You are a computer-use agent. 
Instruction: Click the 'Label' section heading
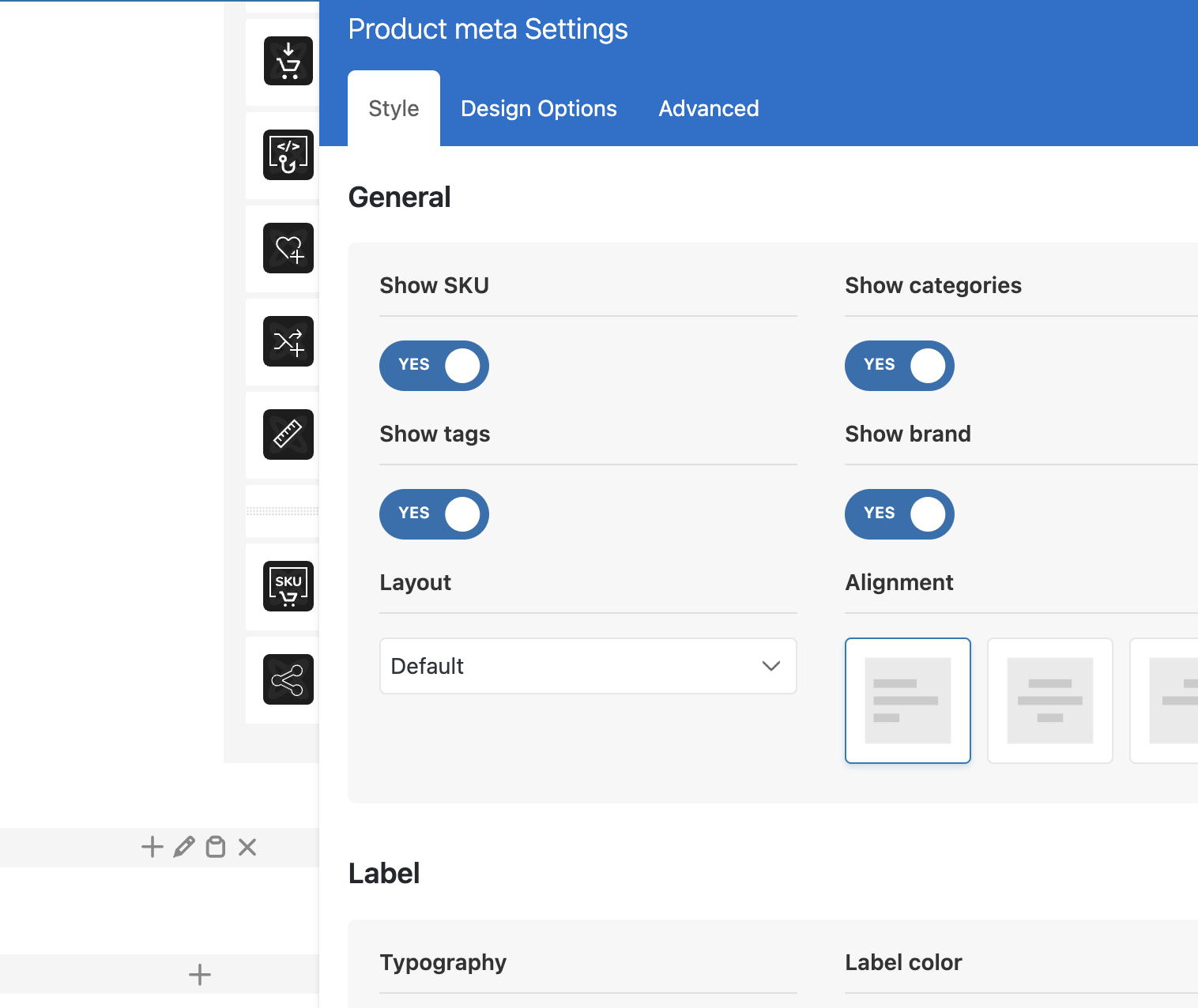[x=384, y=873]
